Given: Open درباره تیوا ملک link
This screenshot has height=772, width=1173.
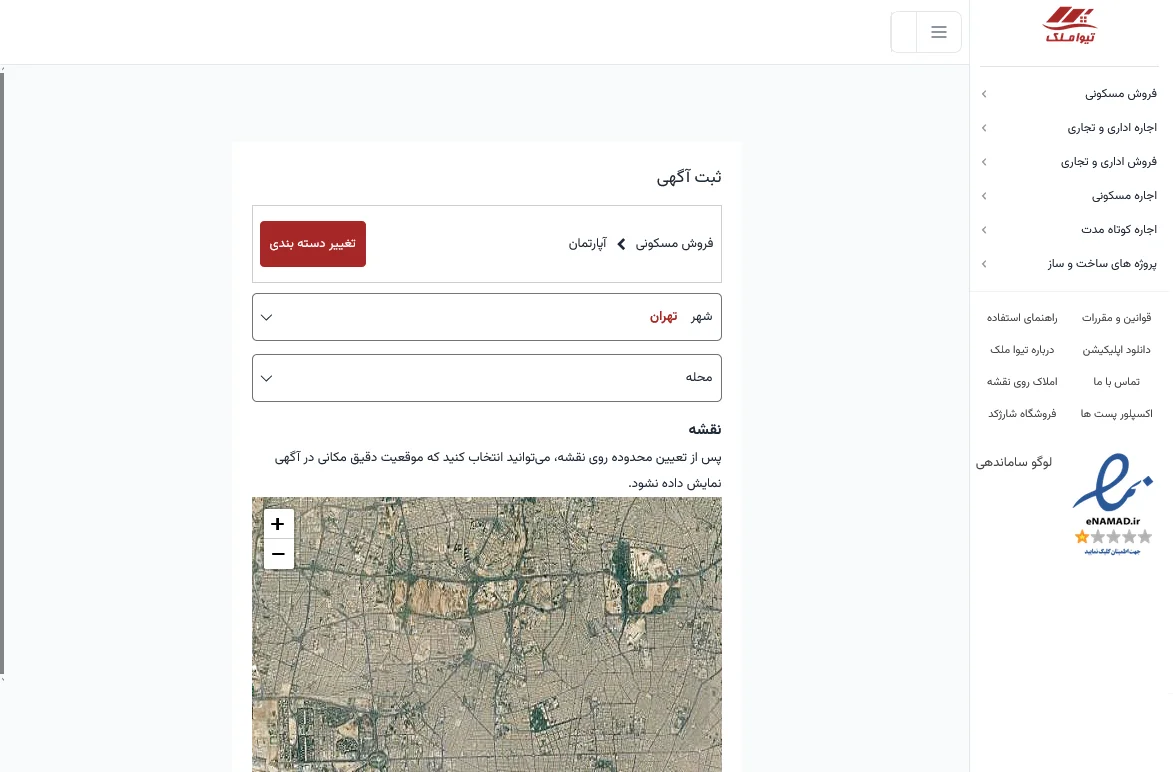Looking at the screenshot, I should [x=1022, y=350].
